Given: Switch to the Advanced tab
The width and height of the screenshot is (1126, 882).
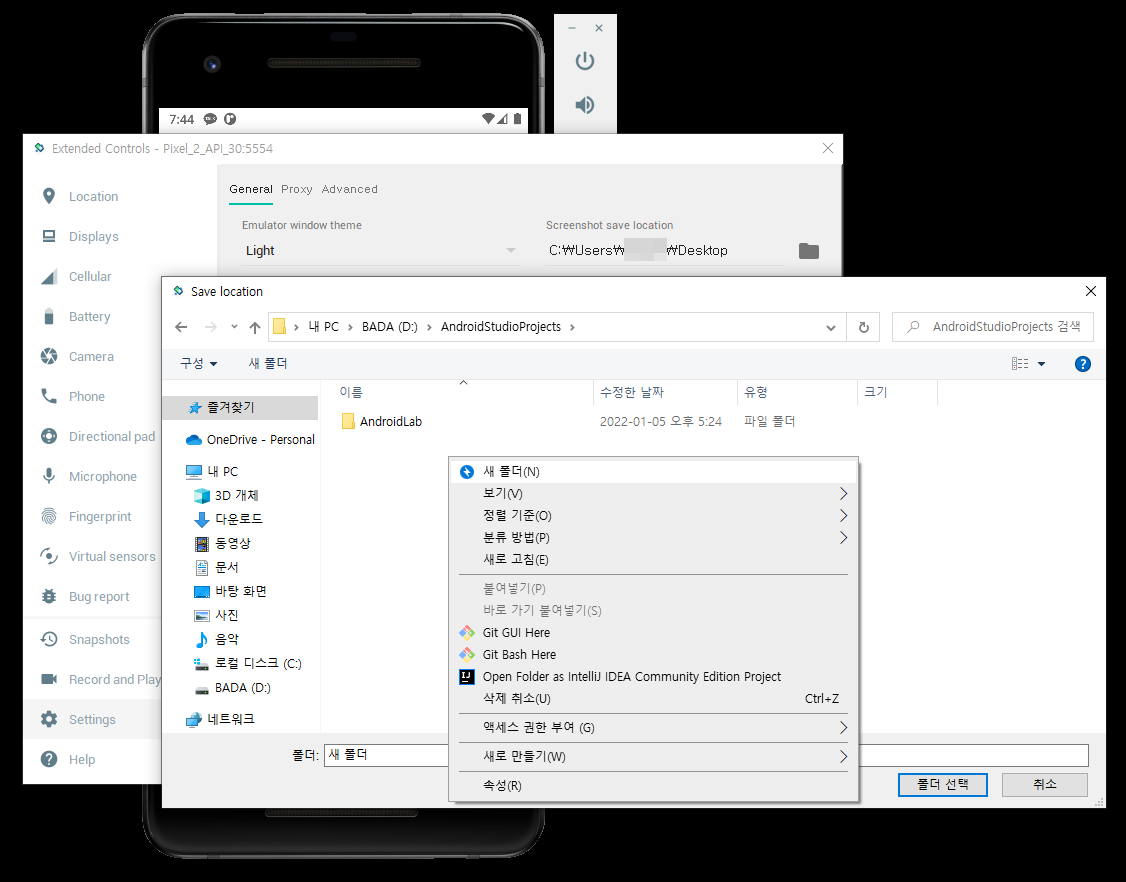Looking at the screenshot, I should pos(349,189).
